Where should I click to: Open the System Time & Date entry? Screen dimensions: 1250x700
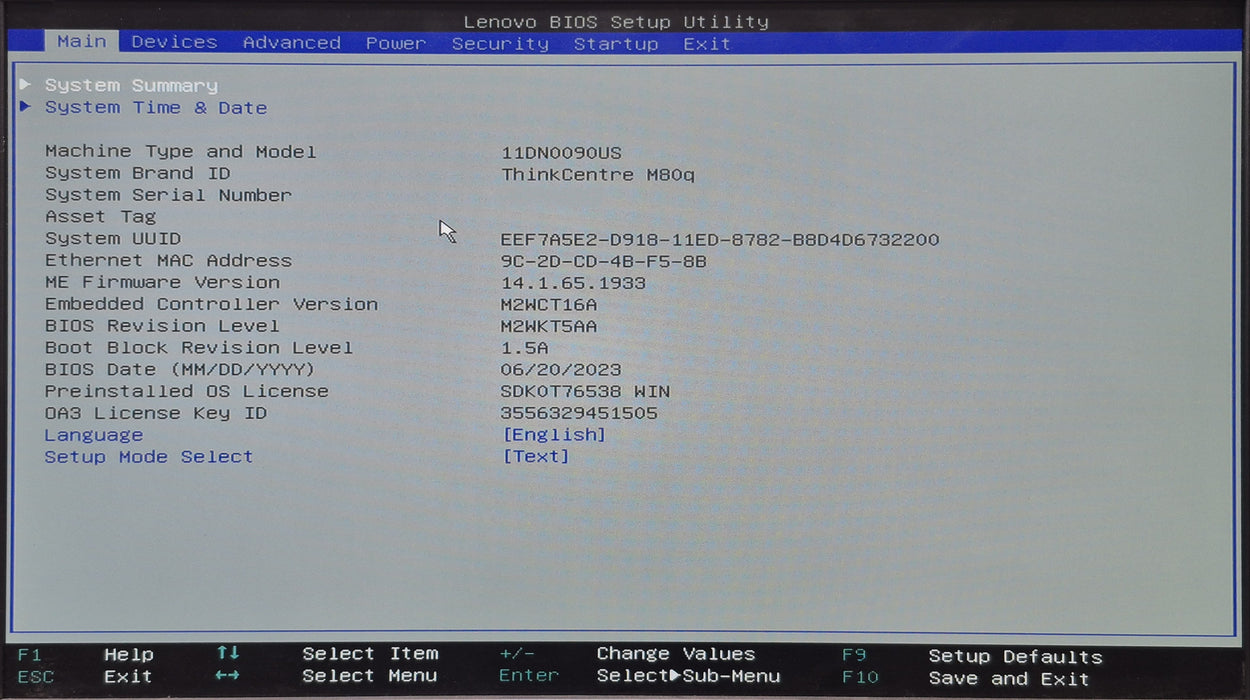pyautogui.click(x=156, y=108)
